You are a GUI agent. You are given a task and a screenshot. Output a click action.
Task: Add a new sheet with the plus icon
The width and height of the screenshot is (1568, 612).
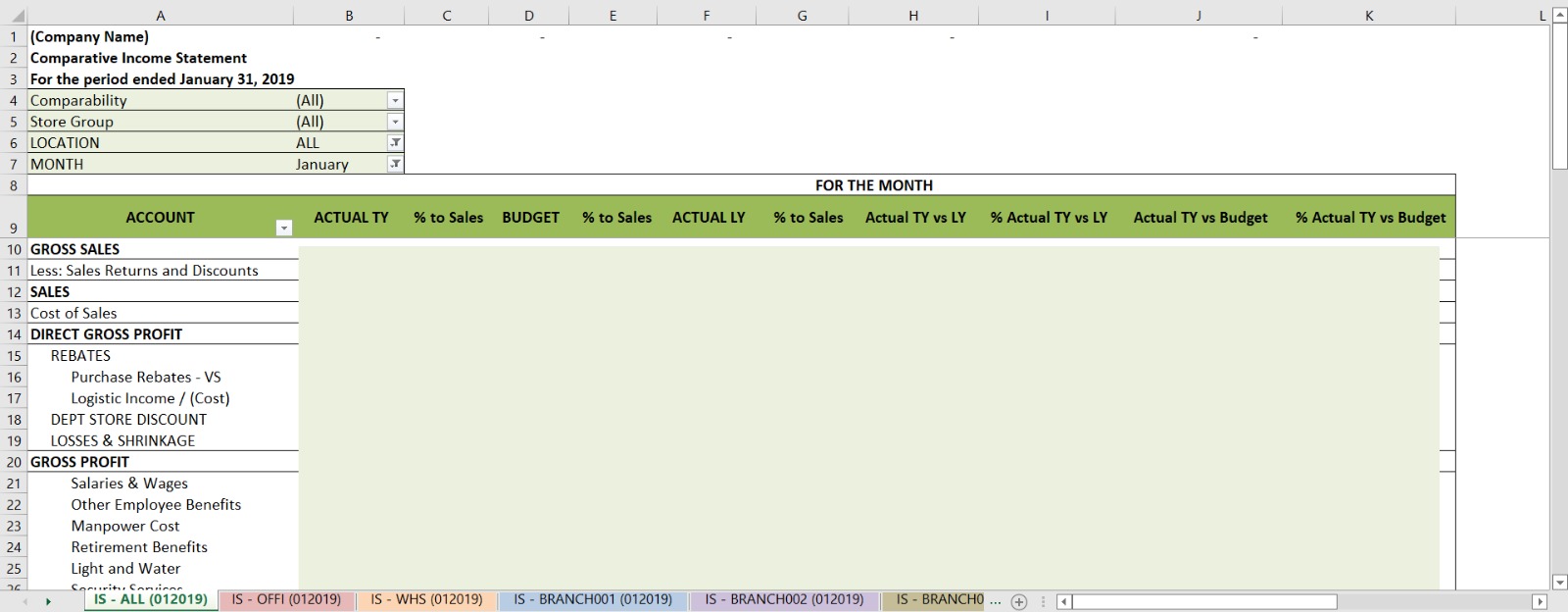pos(1019,601)
